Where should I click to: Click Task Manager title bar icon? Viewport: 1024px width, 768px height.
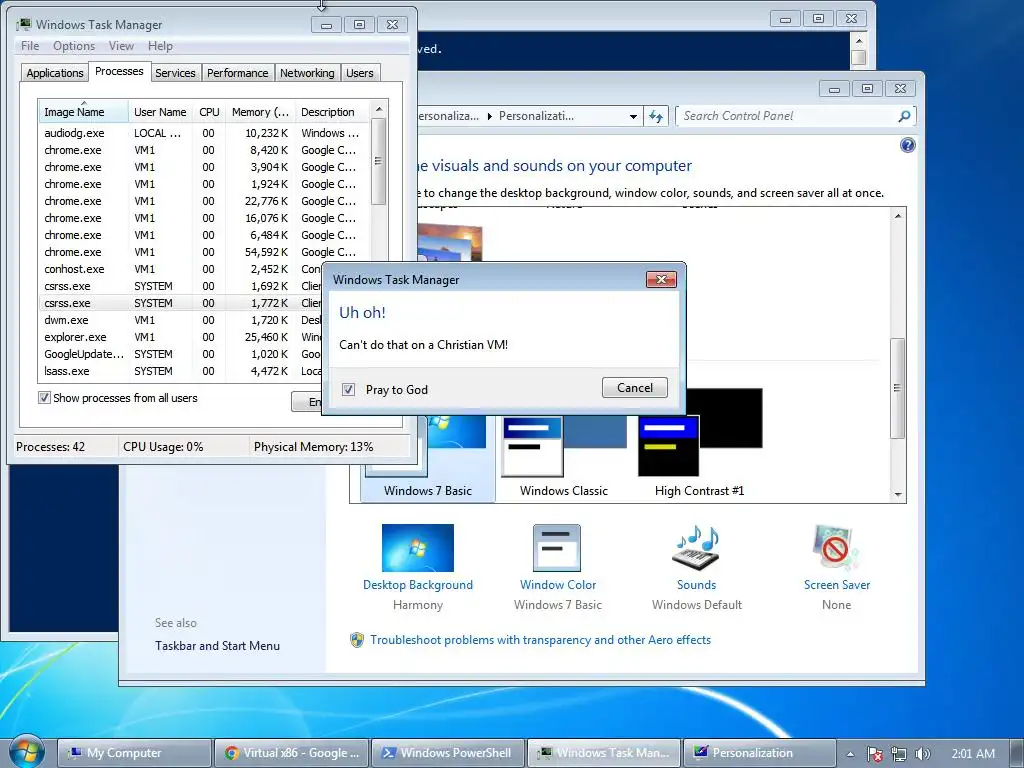(x=24, y=25)
